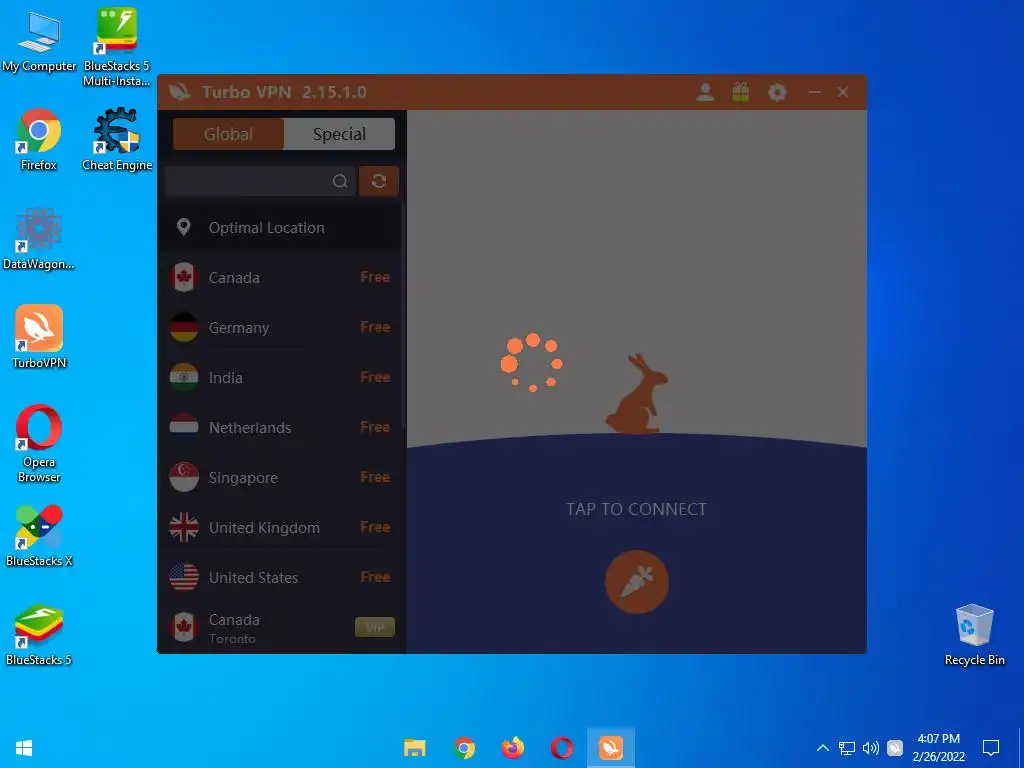The height and width of the screenshot is (768, 1024).
Task: Click the German flag icon
Action: click(184, 327)
